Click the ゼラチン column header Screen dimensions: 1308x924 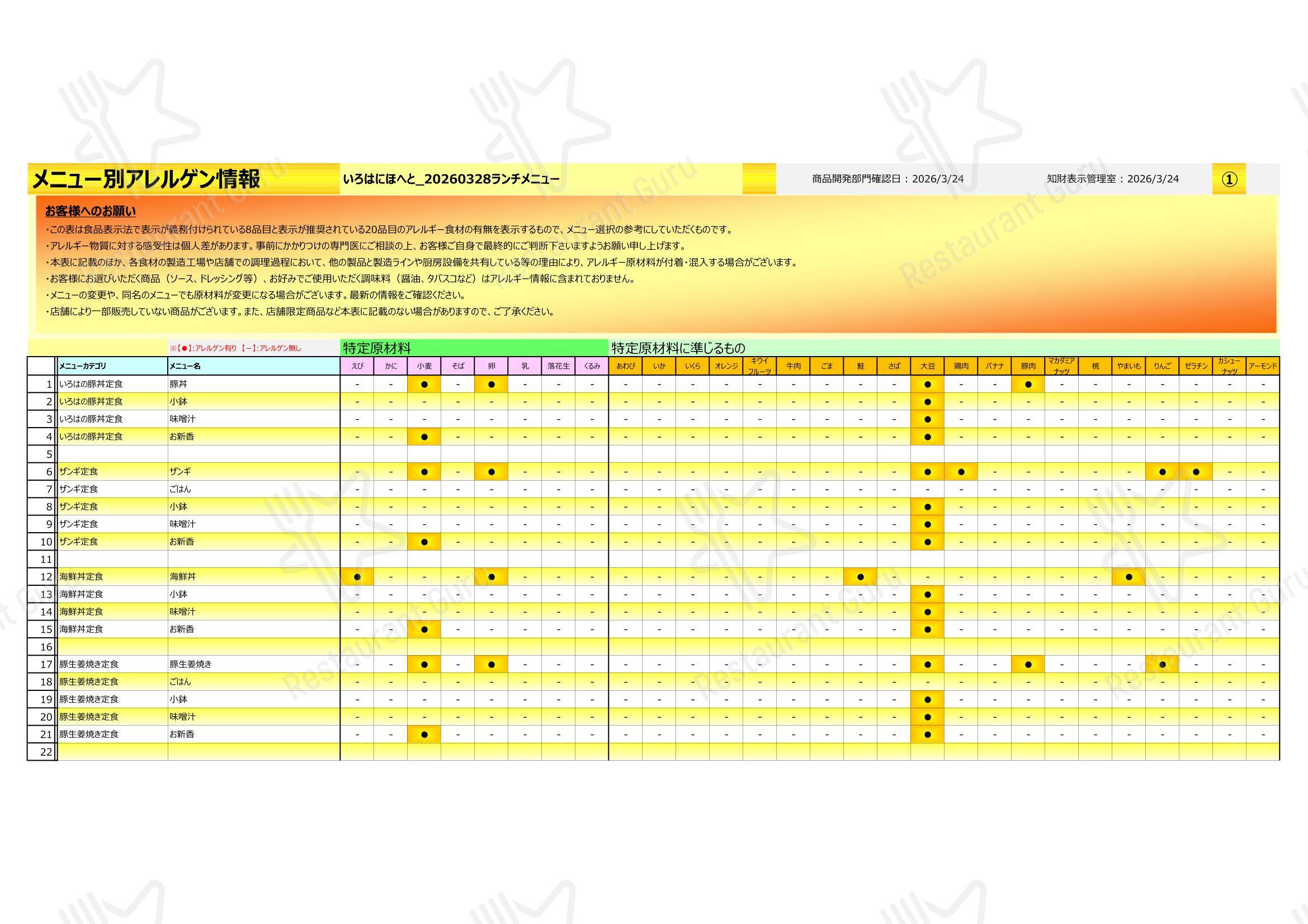point(1196,366)
